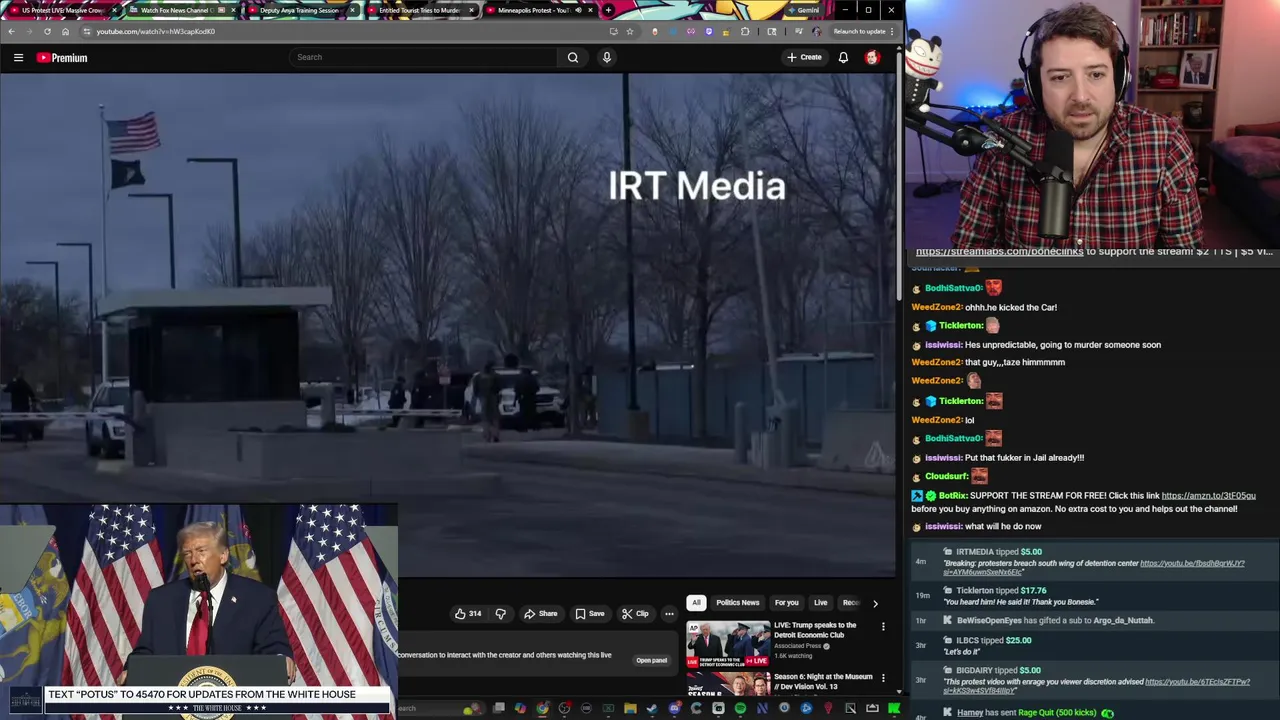View site information icon in address bar

(x=87, y=31)
